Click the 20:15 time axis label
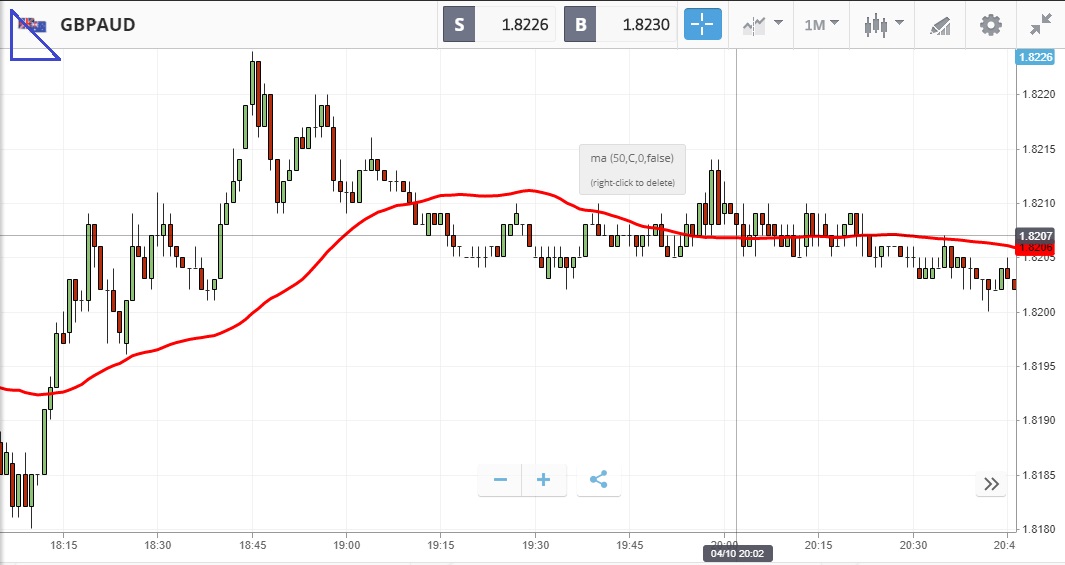 tap(818, 545)
